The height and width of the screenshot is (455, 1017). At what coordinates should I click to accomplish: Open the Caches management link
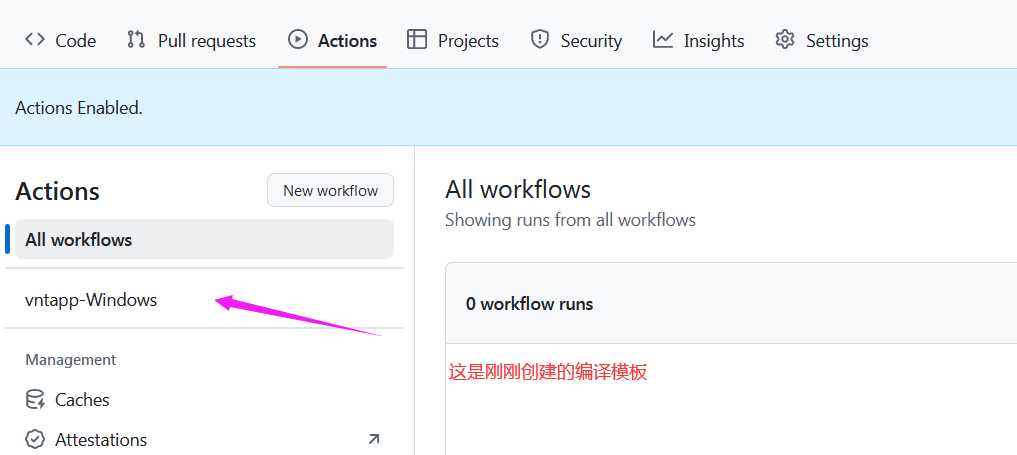(x=82, y=399)
